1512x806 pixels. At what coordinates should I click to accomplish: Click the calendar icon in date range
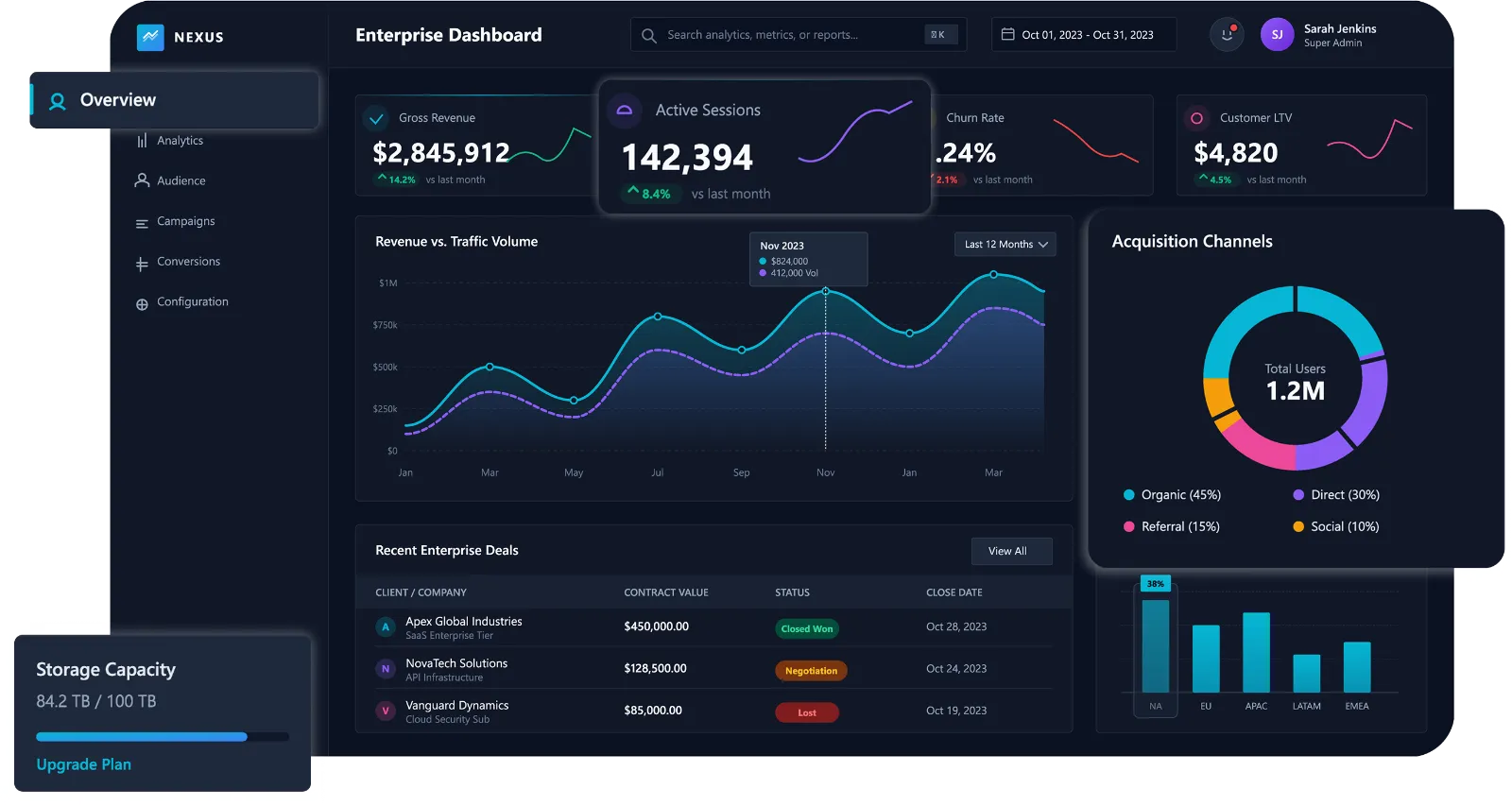coord(1007,35)
